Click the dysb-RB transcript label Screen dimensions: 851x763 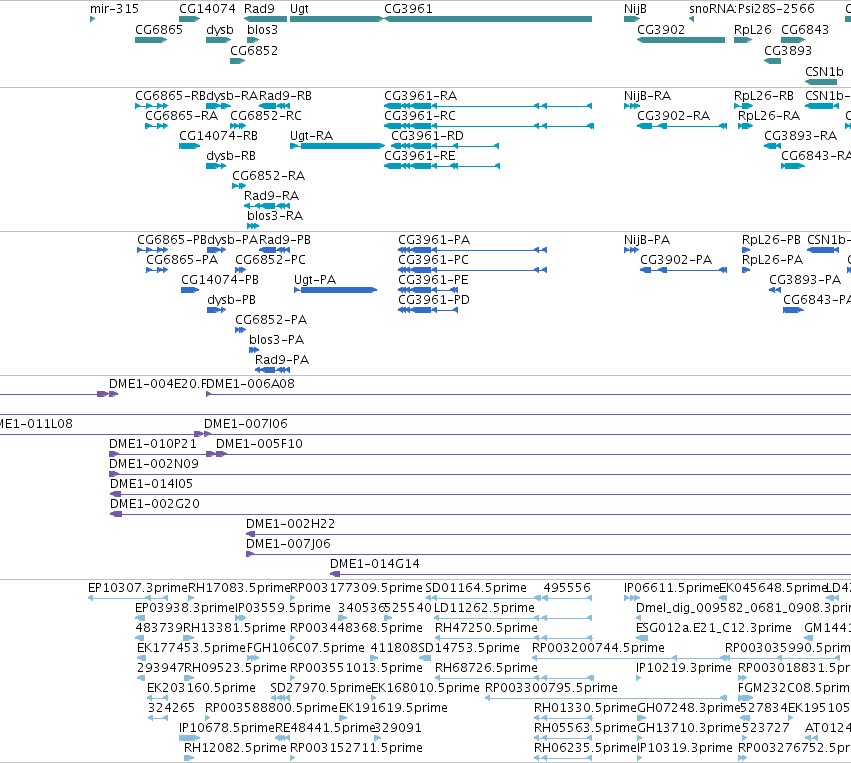(x=231, y=156)
